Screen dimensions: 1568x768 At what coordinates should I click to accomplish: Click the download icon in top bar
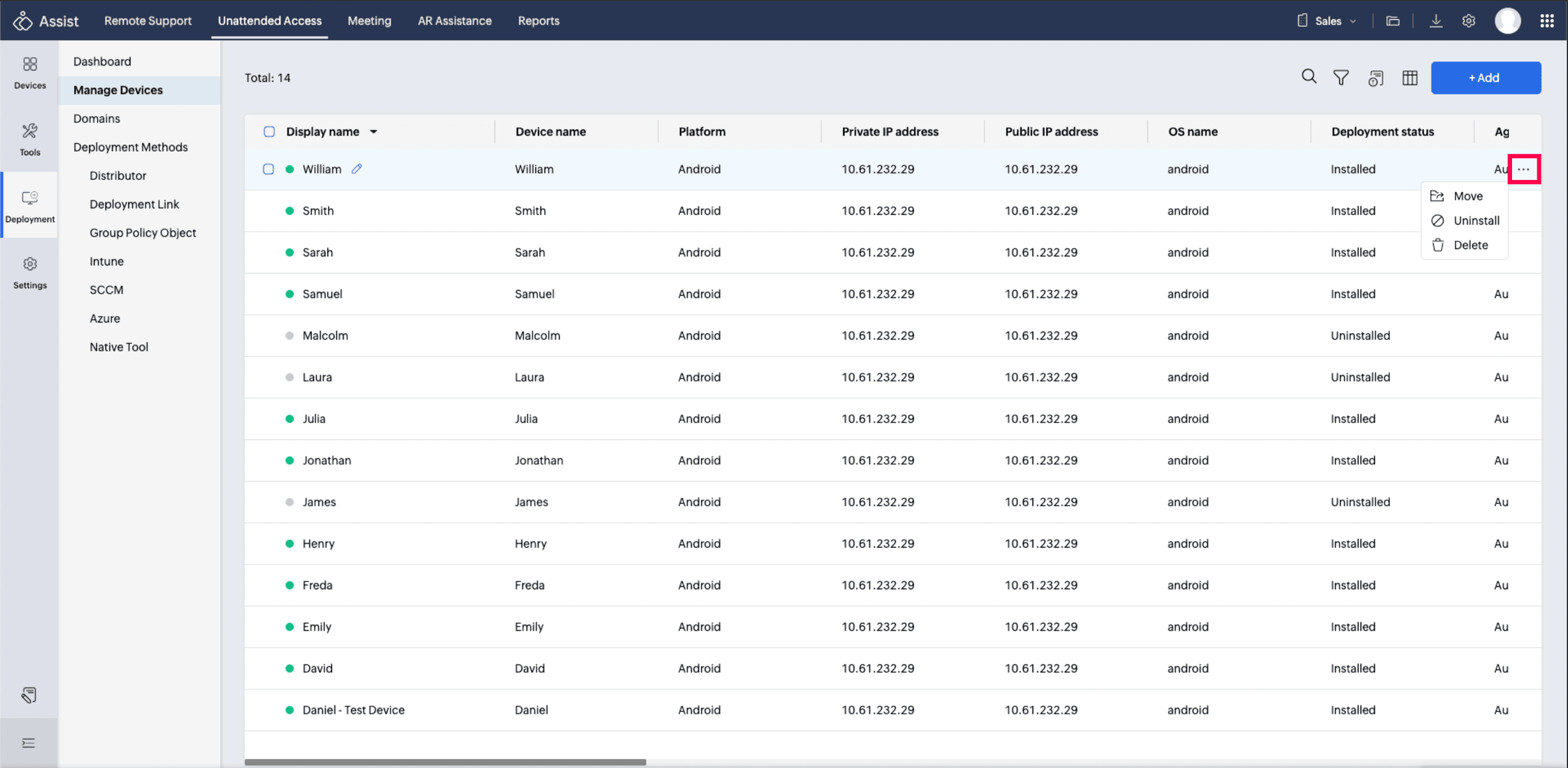[x=1436, y=20]
